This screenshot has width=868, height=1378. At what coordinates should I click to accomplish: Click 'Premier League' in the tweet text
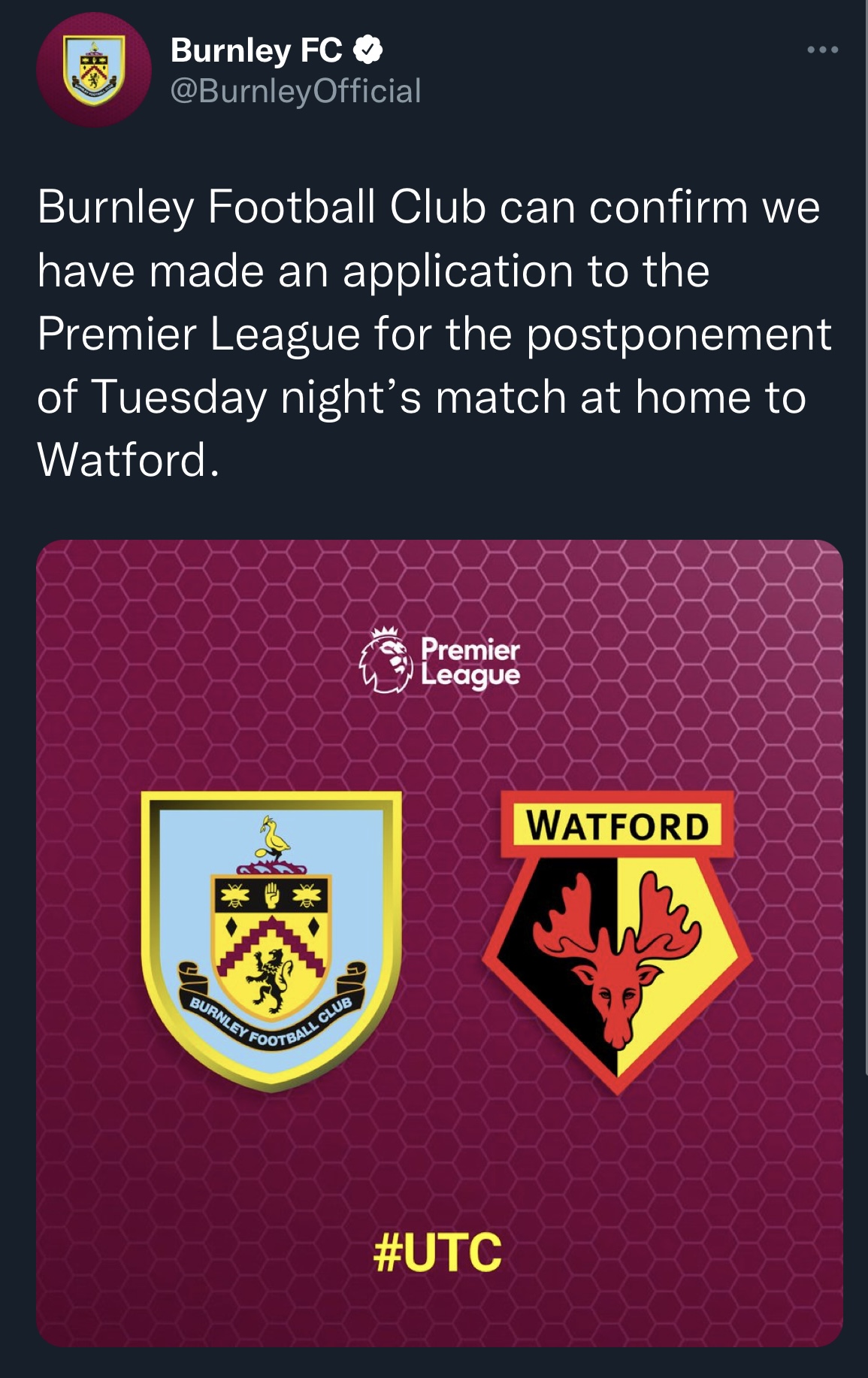[199, 333]
